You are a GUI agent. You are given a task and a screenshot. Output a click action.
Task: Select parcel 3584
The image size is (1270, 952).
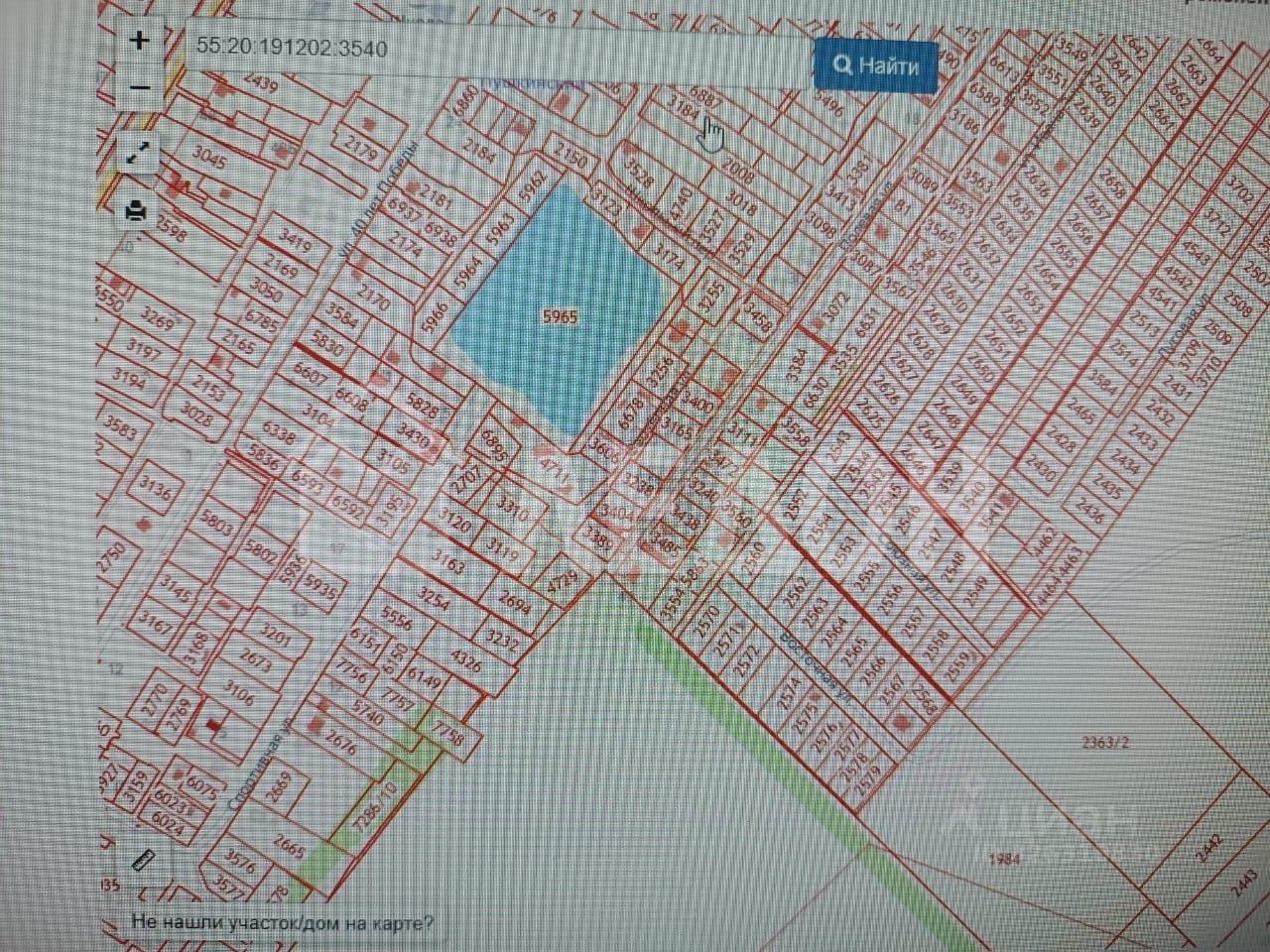pos(340,317)
